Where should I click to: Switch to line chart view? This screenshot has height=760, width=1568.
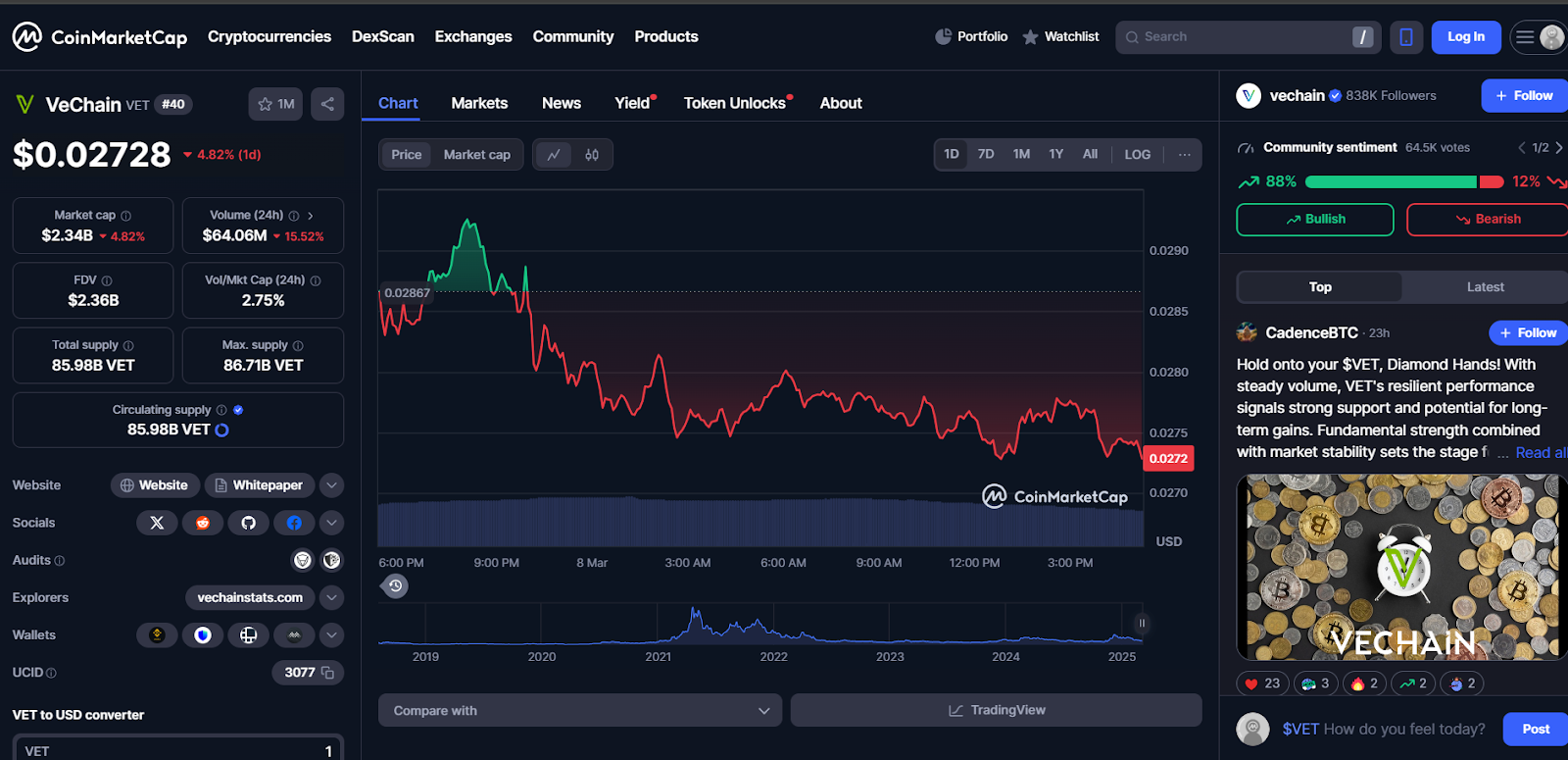554,155
